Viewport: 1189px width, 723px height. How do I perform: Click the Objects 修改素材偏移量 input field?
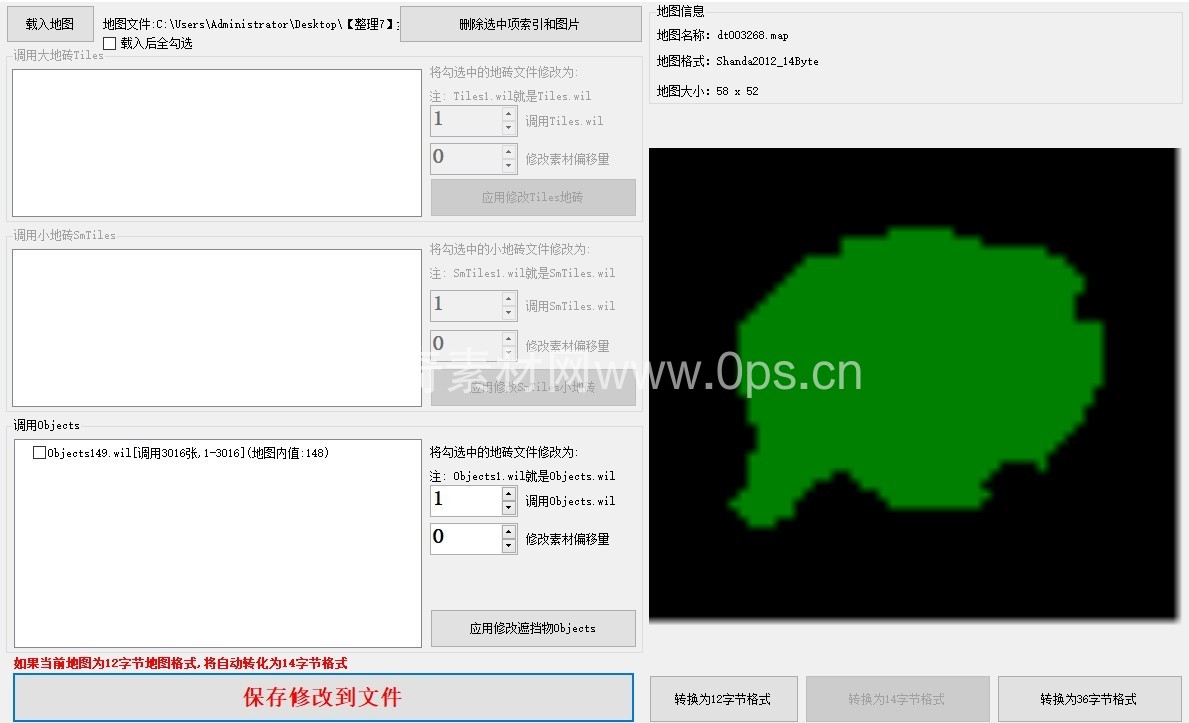465,538
